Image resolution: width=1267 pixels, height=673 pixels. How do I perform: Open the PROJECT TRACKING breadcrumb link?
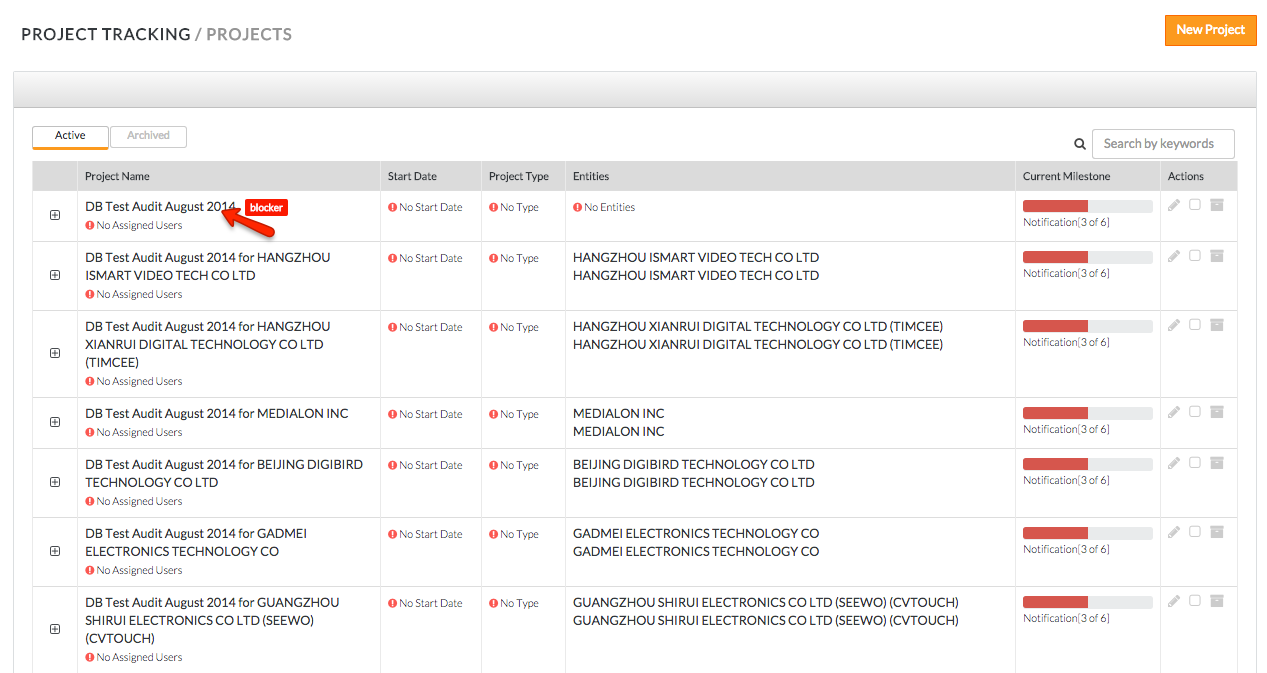[106, 34]
